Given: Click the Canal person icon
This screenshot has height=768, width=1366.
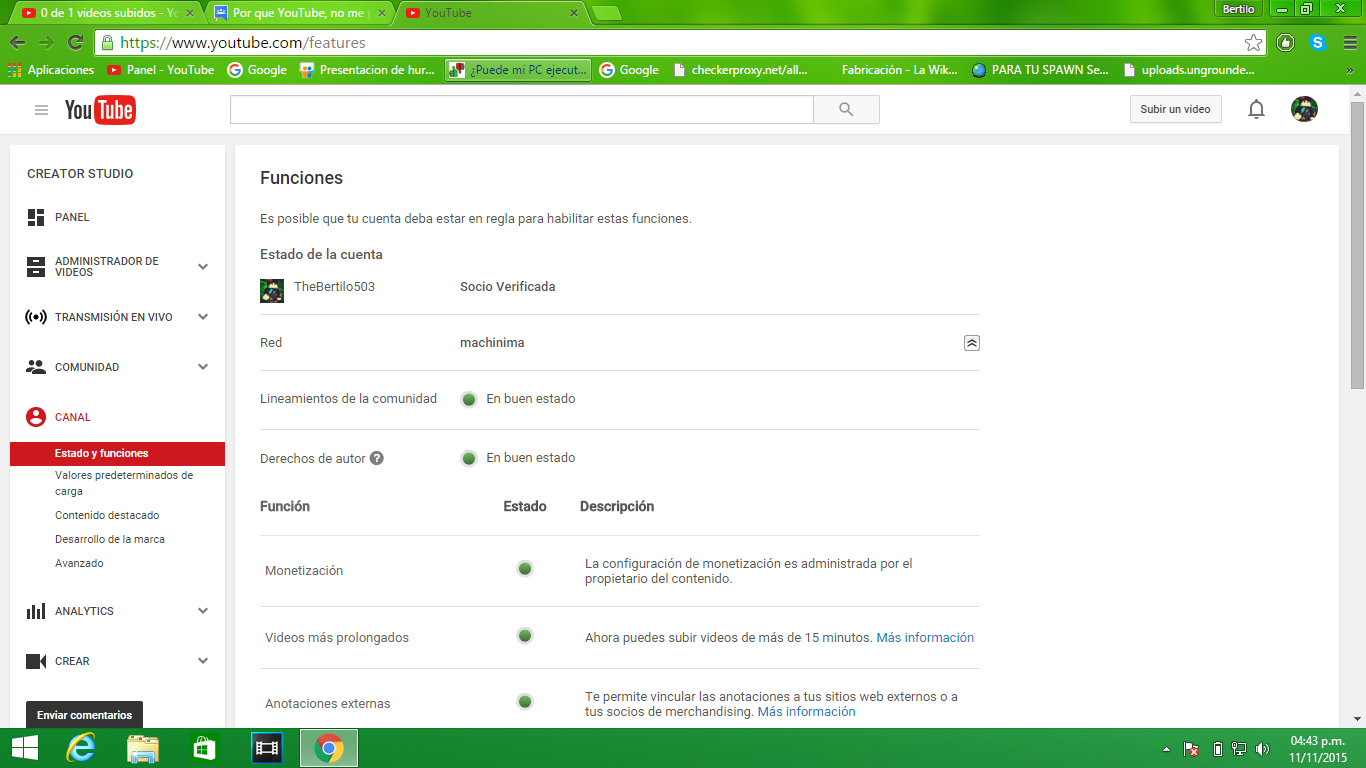Looking at the screenshot, I should click(x=36, y=417).
